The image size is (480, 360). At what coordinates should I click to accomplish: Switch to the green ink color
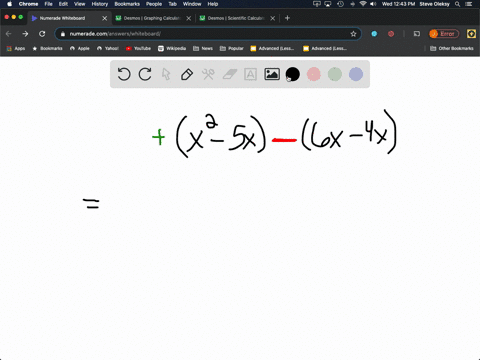(x=335, y=74)
